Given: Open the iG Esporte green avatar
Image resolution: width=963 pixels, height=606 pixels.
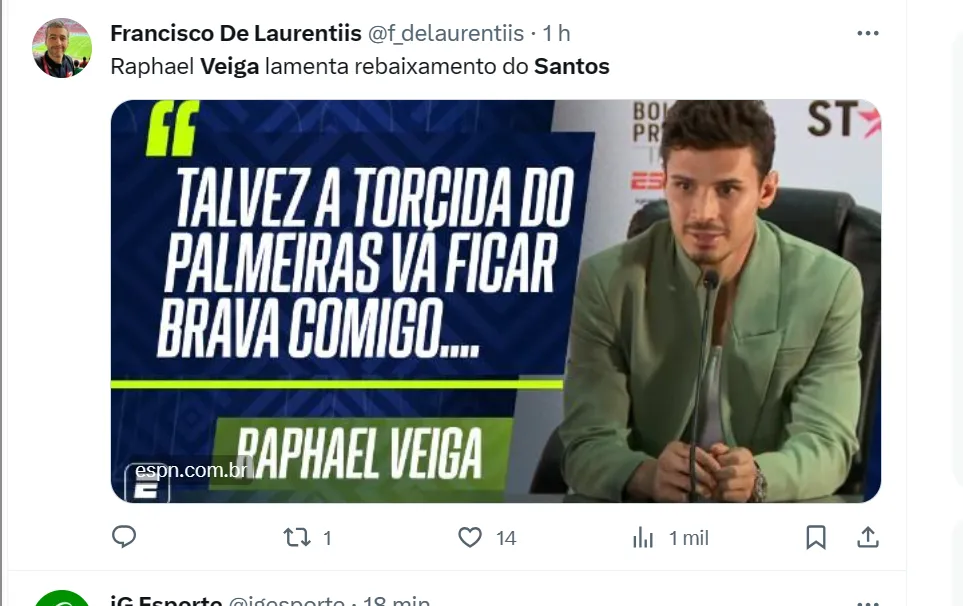Looking at the screenshot, I should coord(61,599).
